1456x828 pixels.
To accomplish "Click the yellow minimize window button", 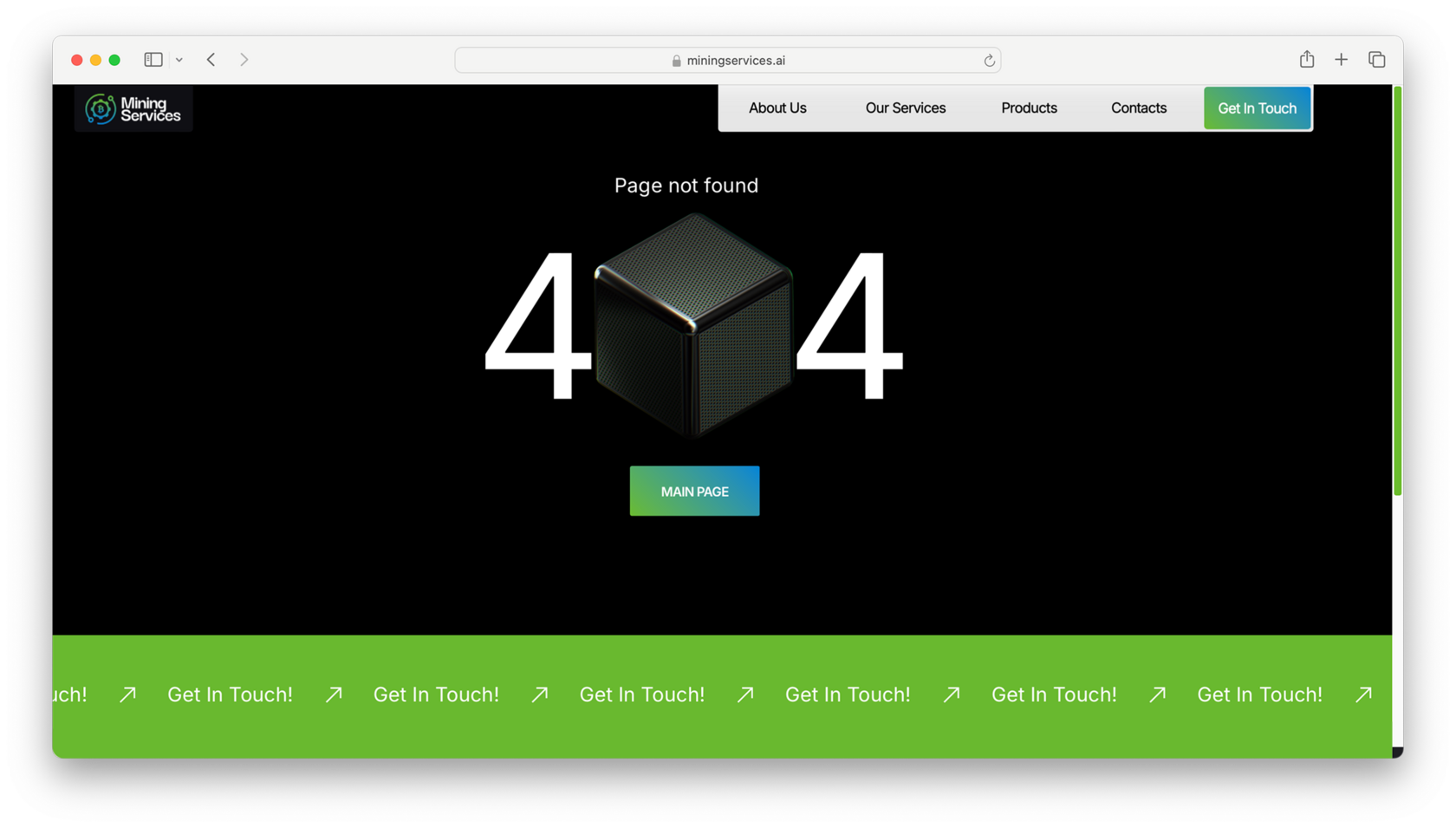I will click(95, 60).
